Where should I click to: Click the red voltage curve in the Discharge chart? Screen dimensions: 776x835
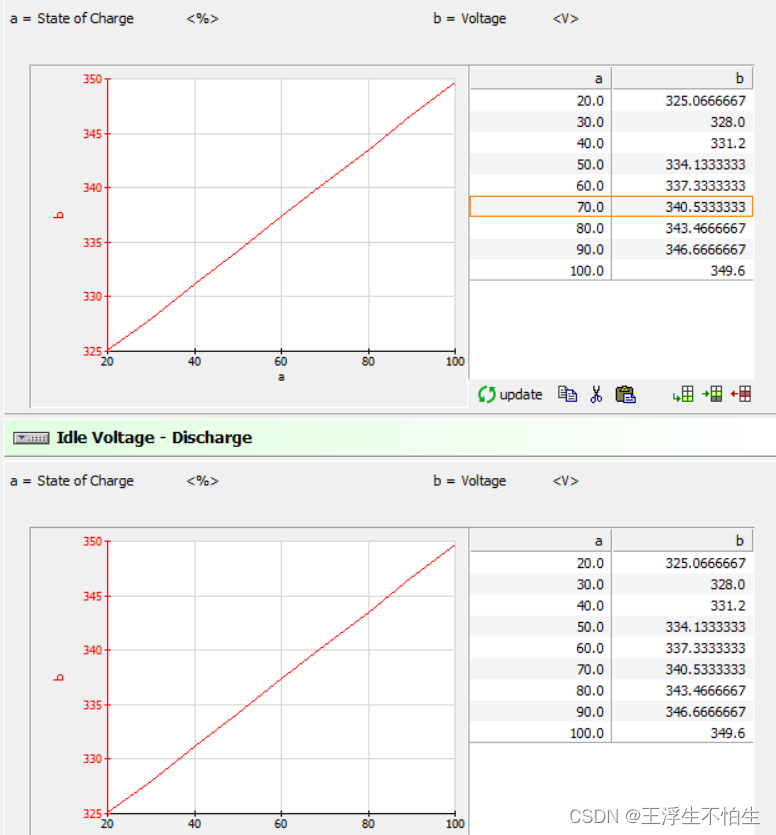coord(281,678)
